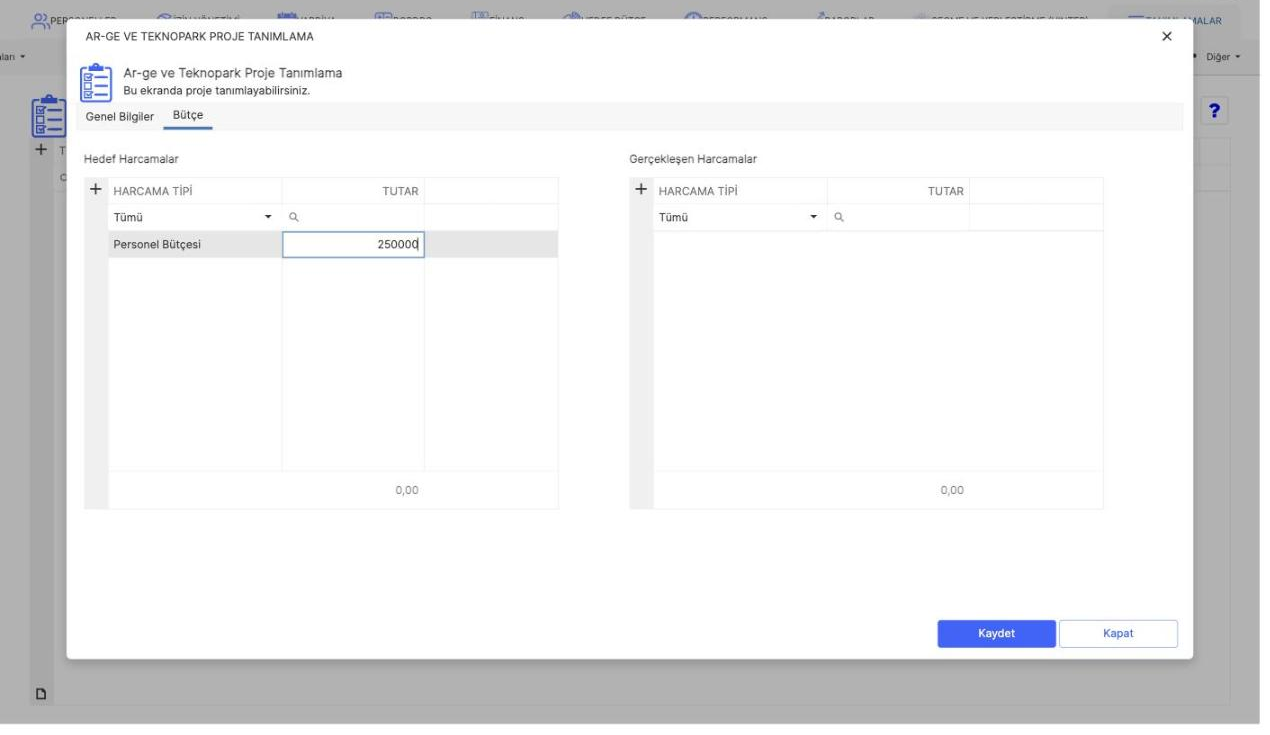
Task: Close the Ar-Ge ve Teknopark Proje Tanımlama dialog
Action: 1166,37
